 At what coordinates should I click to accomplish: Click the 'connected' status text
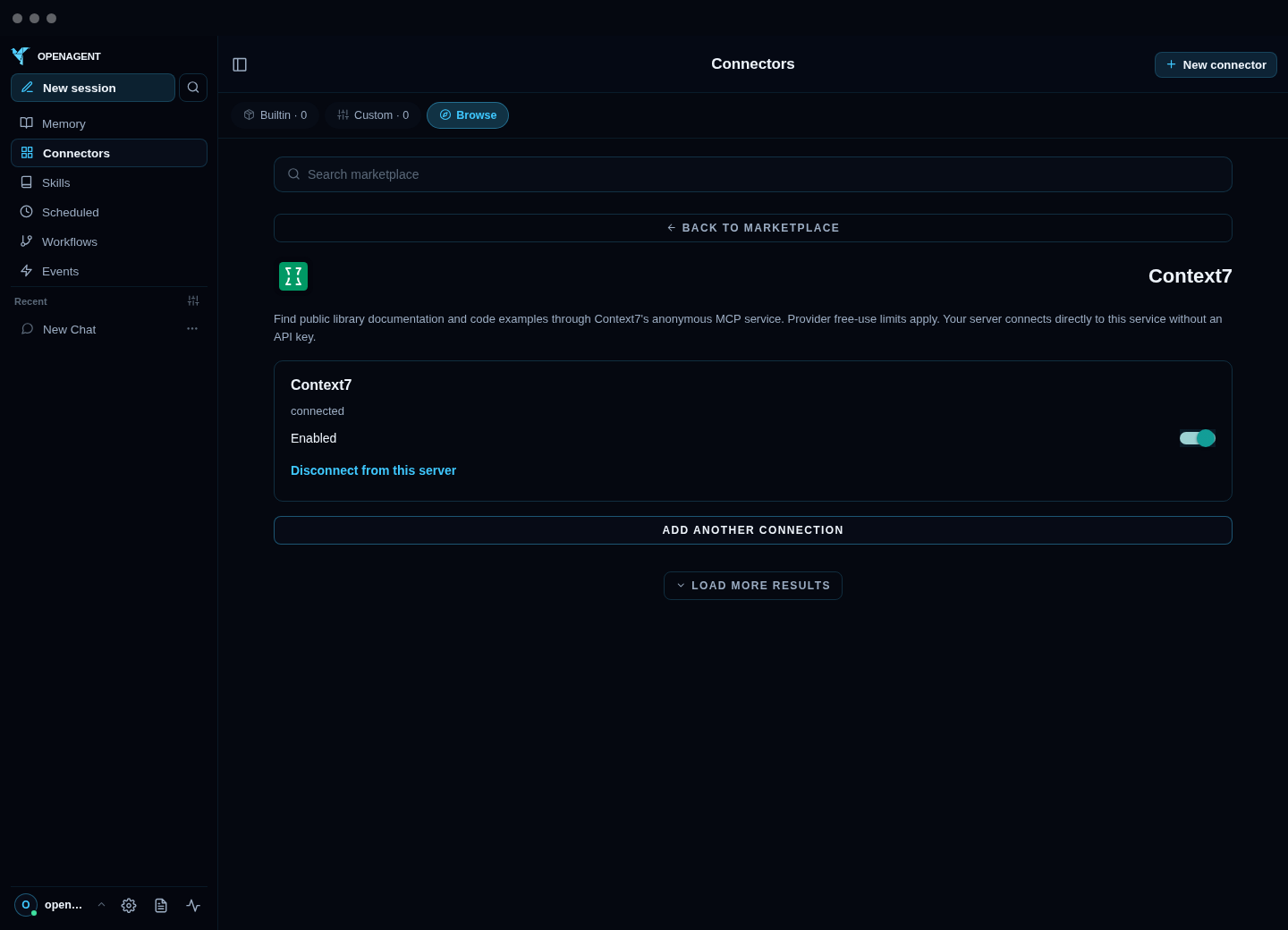(x=318, y=411)
